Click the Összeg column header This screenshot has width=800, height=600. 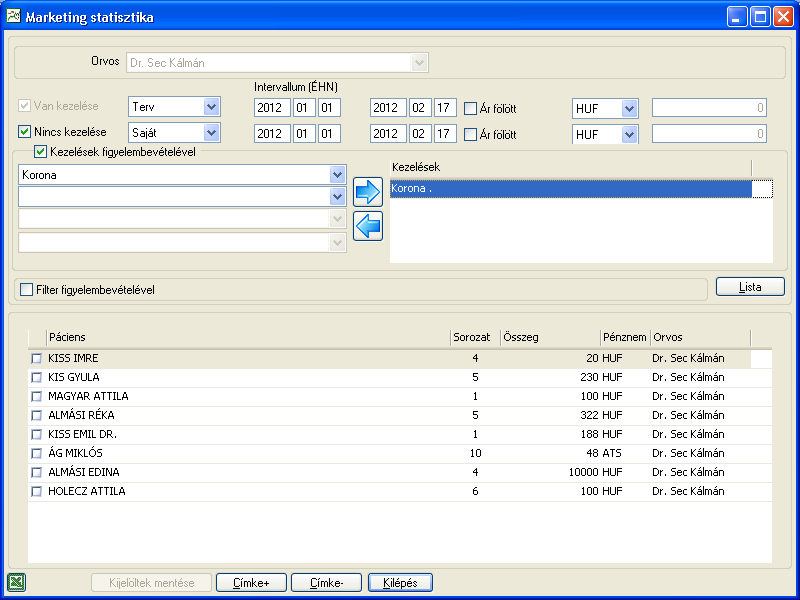[551, 337]
